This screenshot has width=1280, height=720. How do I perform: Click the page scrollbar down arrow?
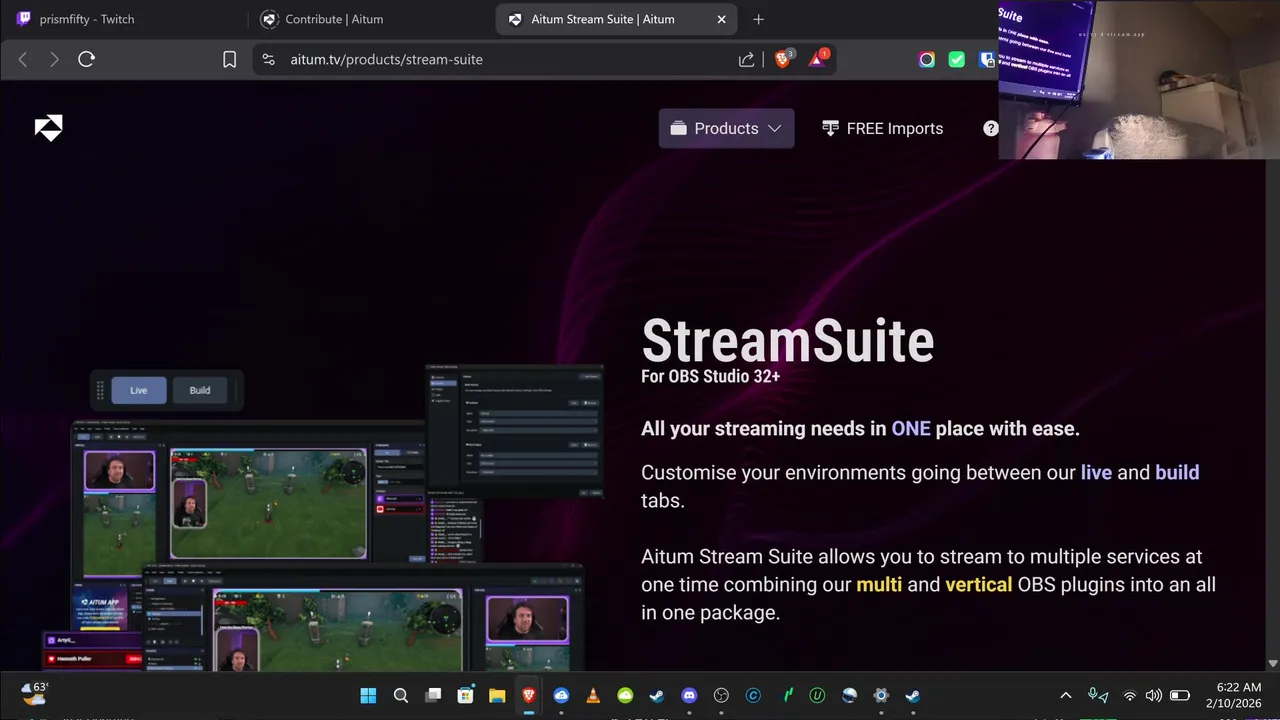point(1272,663)
